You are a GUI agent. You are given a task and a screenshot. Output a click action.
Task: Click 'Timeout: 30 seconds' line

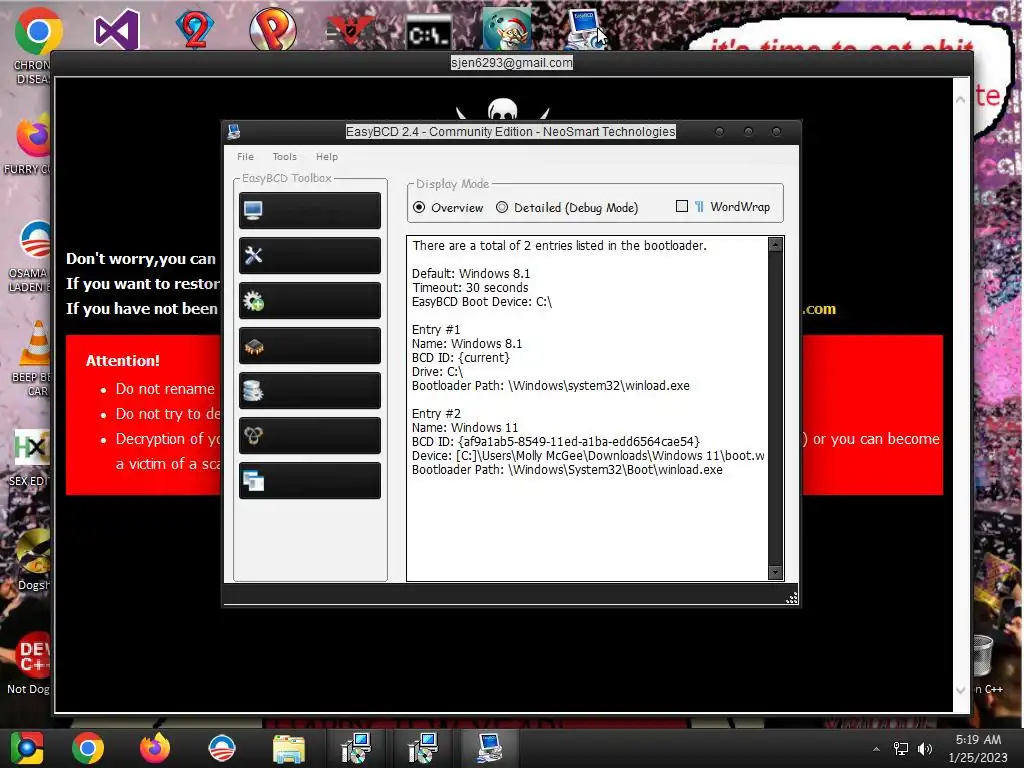[470, 288]
